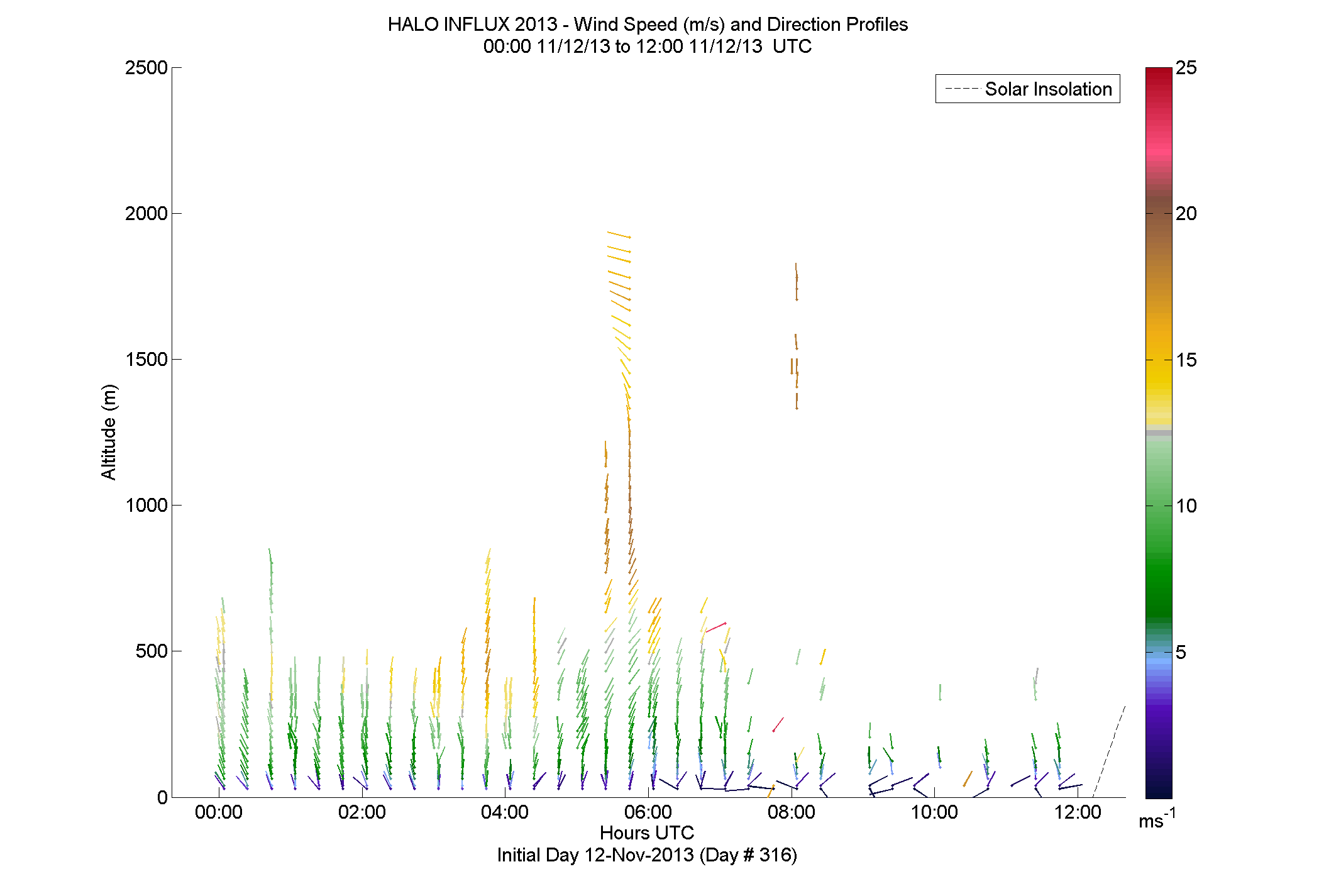Click the 1000 altitude tick label
1319x896 pixels.
tap(146, 505)
